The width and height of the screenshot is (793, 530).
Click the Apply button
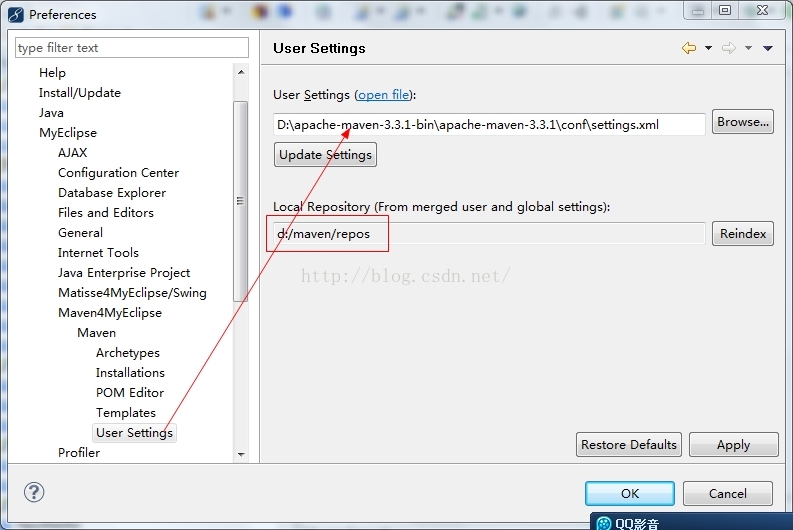coord(733,445)
